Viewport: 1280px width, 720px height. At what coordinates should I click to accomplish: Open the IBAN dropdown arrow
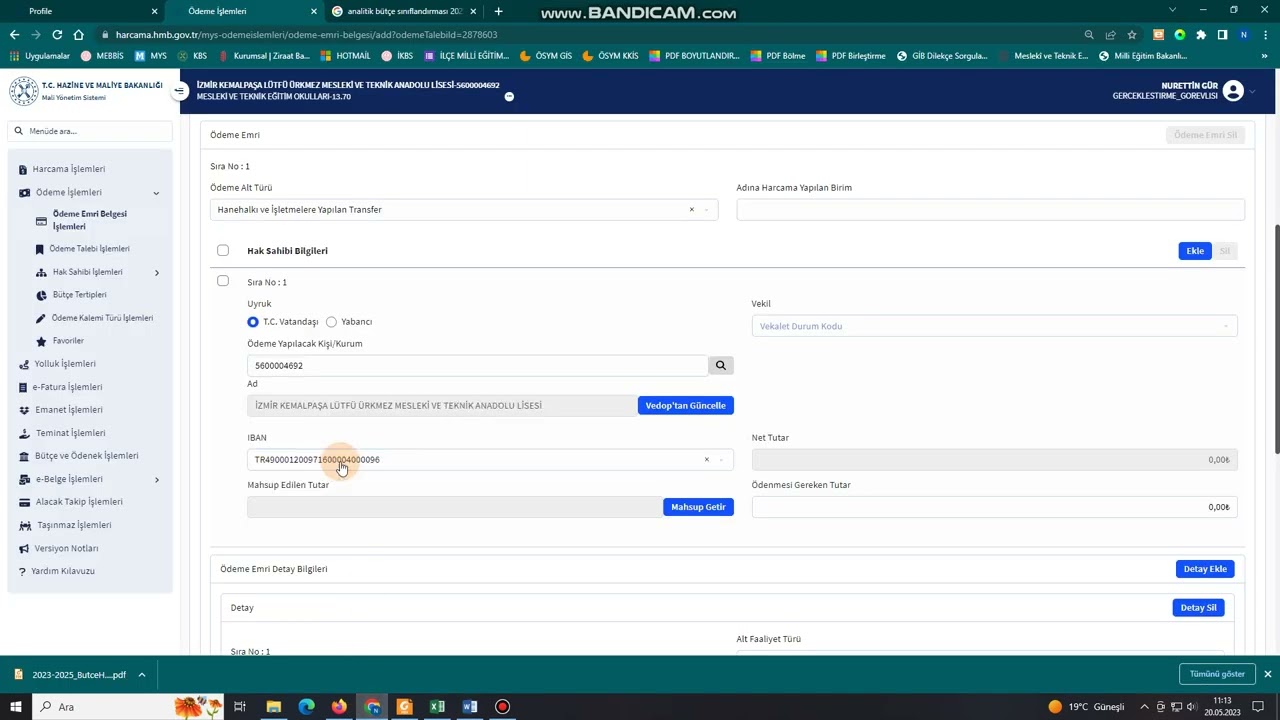722,460
